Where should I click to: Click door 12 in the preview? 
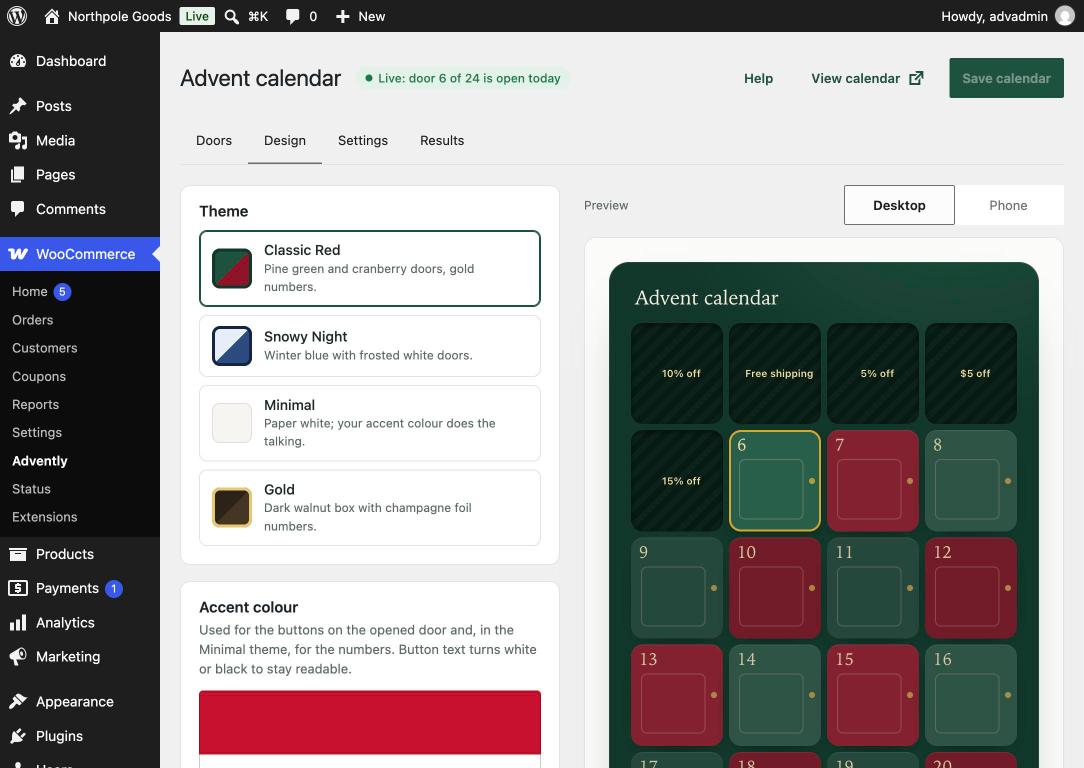click(x=971, y=588)
